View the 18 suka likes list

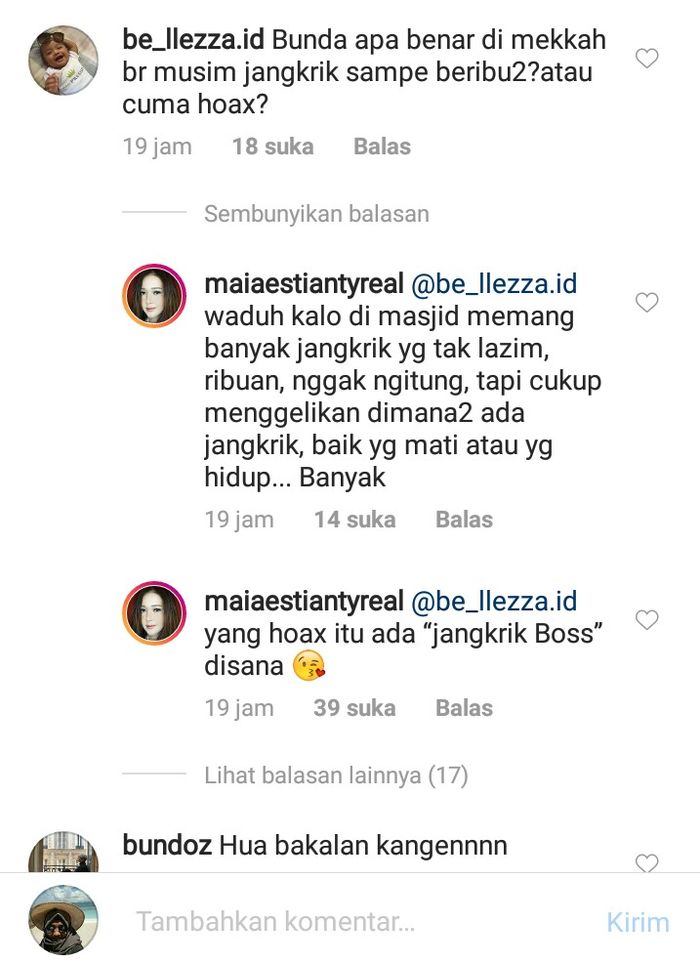coord(273,147)
